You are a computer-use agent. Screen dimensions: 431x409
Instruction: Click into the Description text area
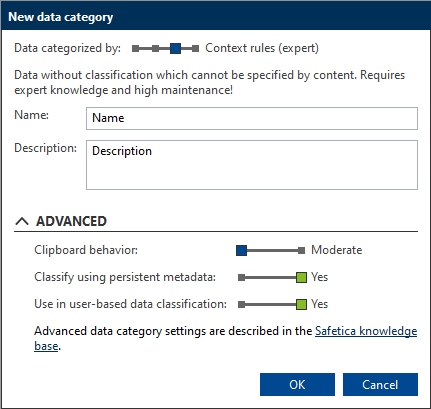pyautogui.click(x=252, y=165)
